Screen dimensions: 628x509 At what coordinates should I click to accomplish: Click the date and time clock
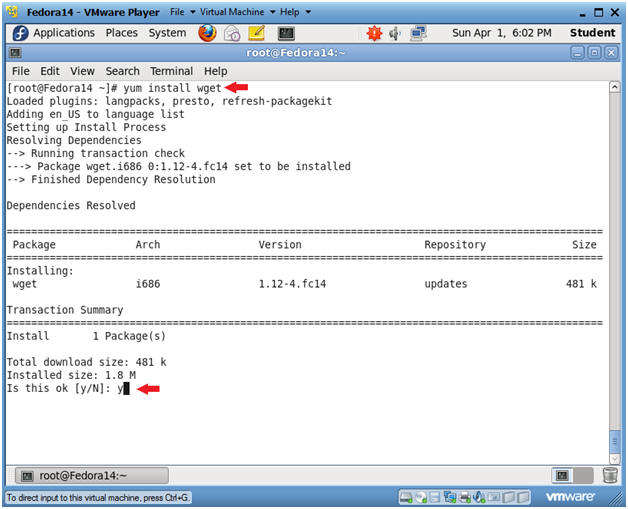(x=501, y=33)
